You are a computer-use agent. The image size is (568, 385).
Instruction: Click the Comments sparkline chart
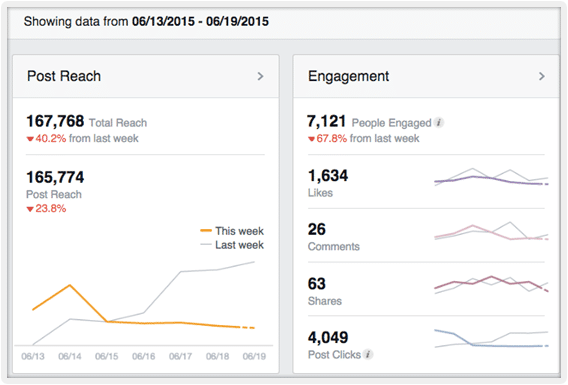point(492,231)
